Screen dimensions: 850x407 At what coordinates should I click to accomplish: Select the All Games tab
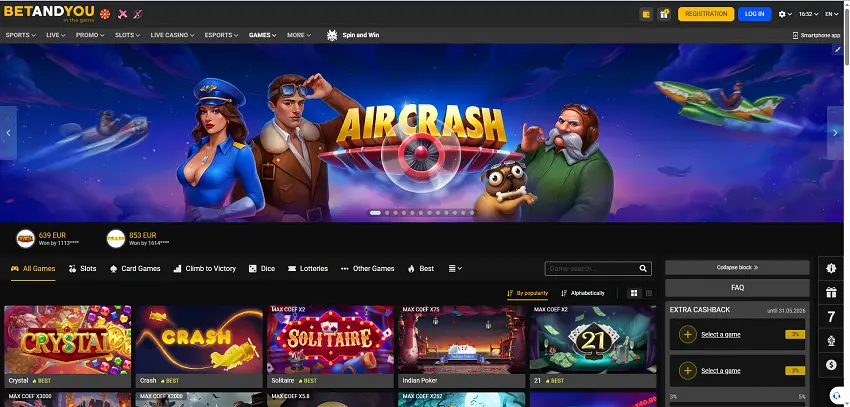coord(33,268)
